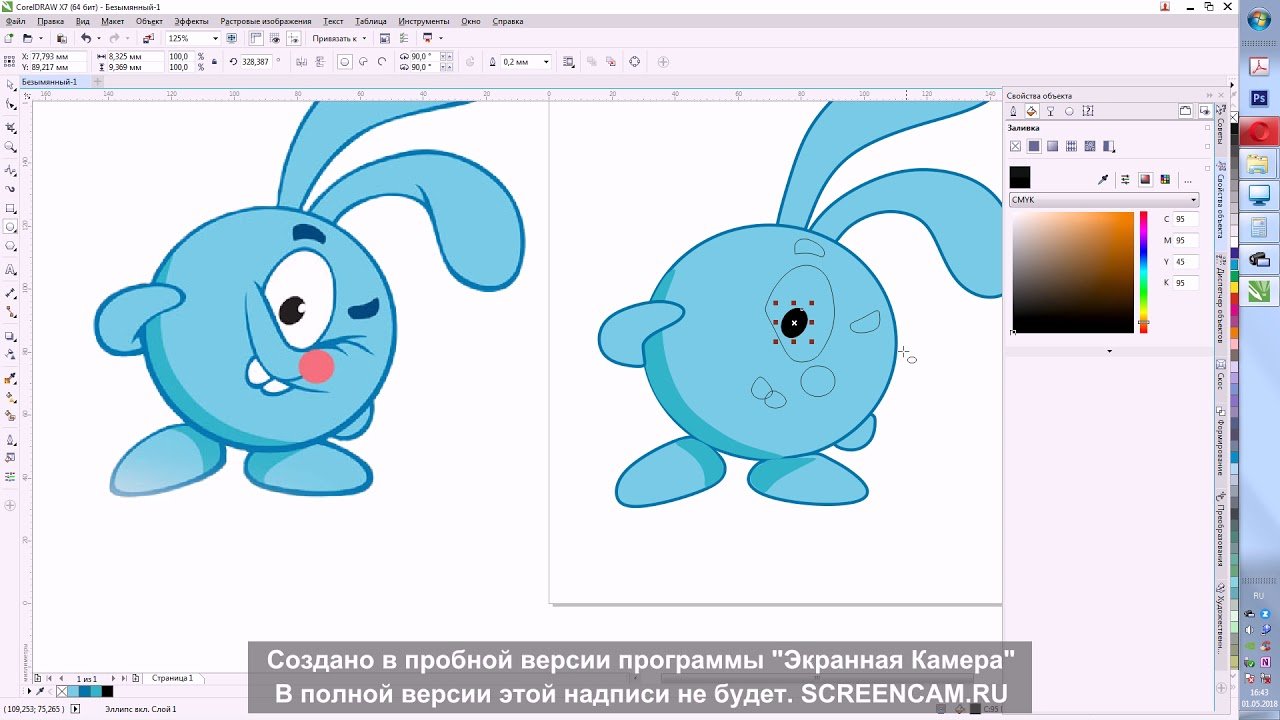Viewport: 1280px width, 720px height.
Task: Select the Zoom magnifier tool
Action: click(11, 147)
